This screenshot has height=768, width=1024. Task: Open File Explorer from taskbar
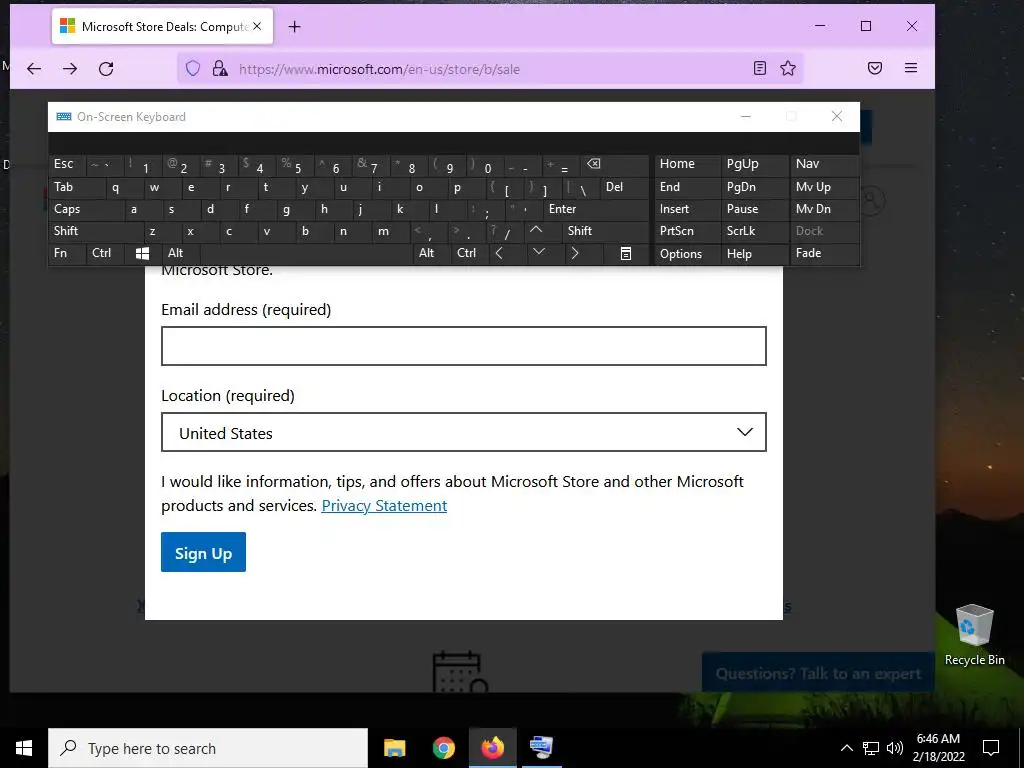click(394, 748)
